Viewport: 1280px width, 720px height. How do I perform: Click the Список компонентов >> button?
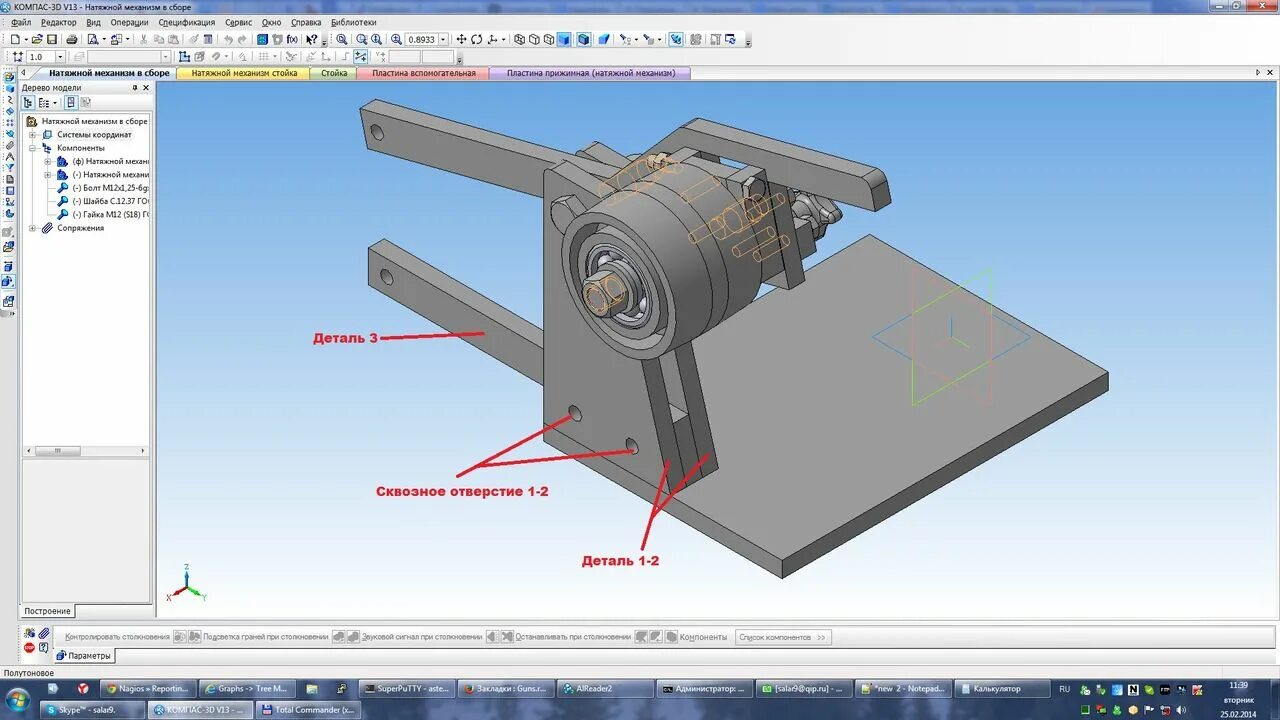[x=783, y=637]
